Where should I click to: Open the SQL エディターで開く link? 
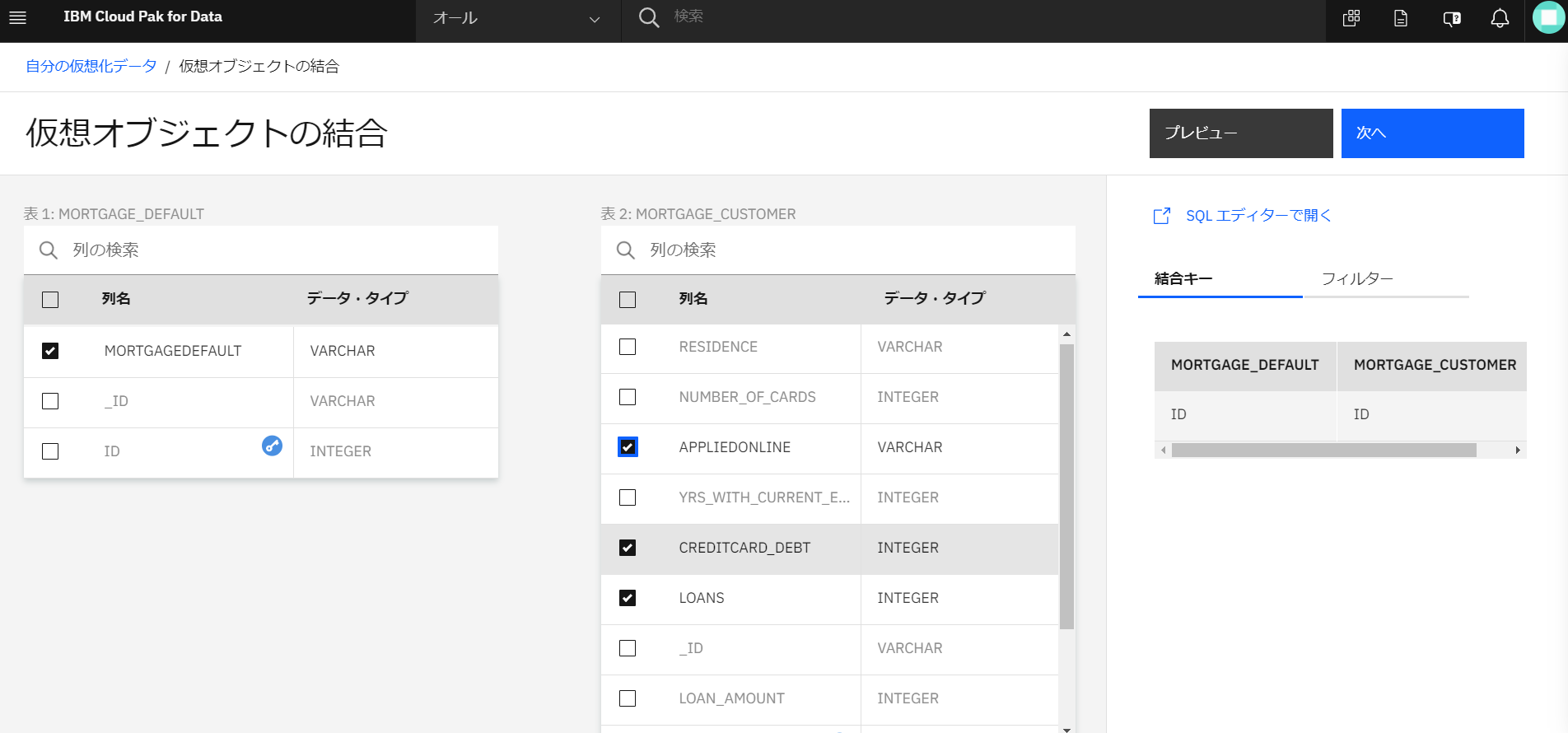(1258, 216)
